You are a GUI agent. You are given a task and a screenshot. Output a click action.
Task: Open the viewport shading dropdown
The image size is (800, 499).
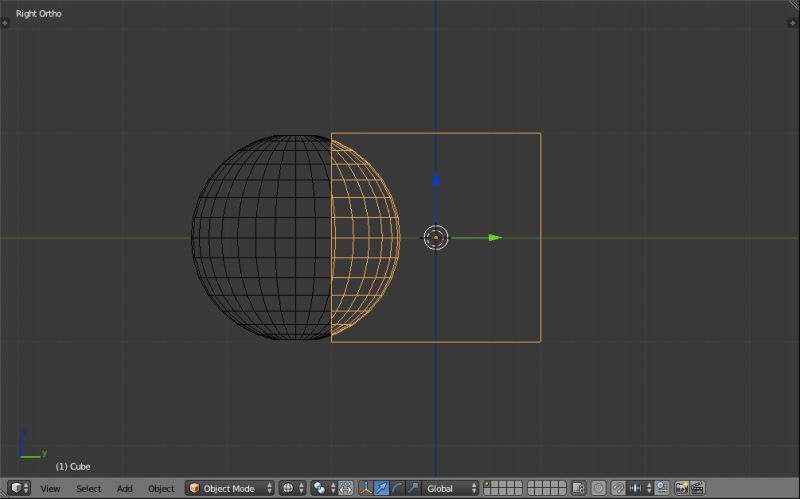pyautogui.click(x=292, y=488)
